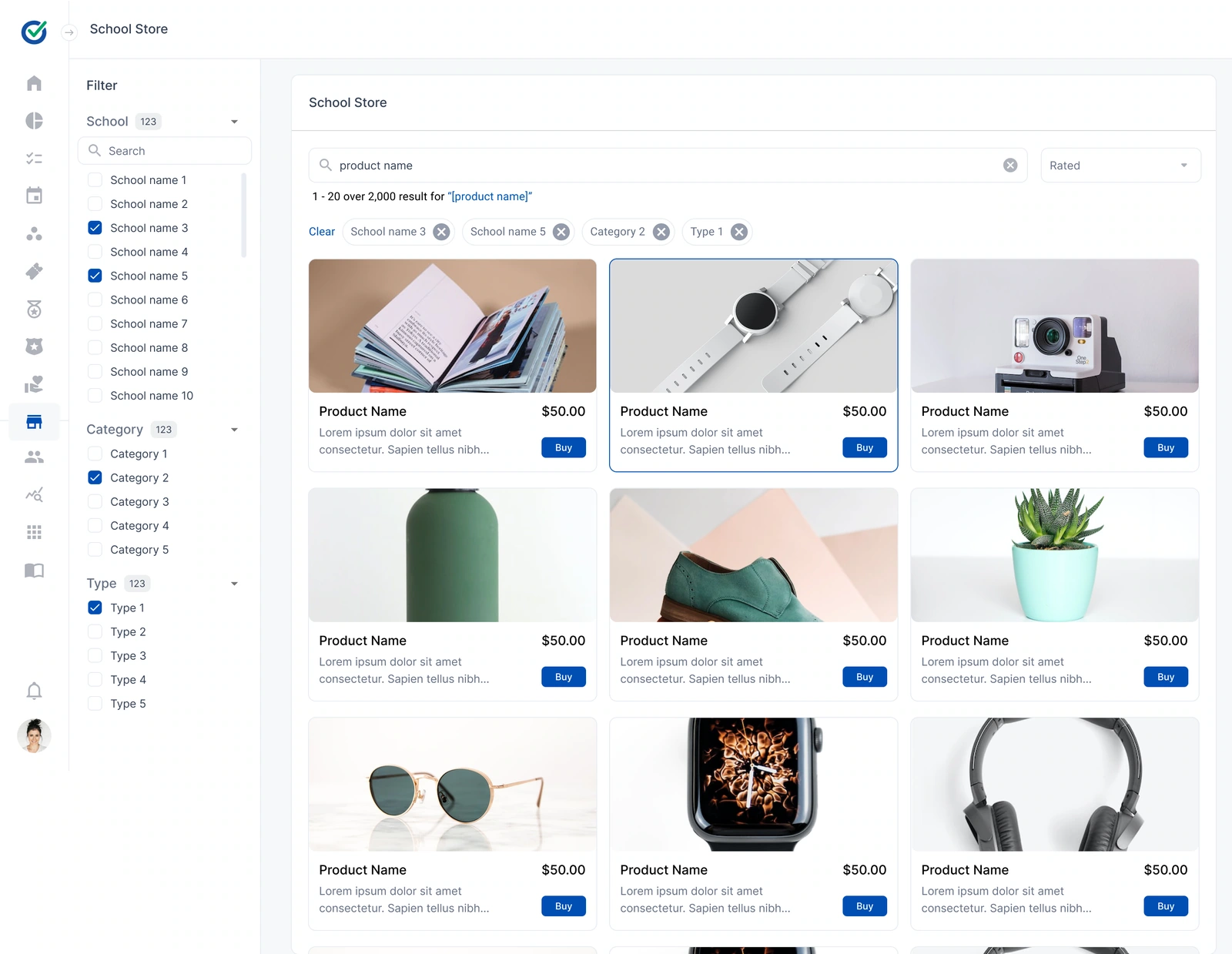
Task: Open the apps grid icon
Action: click(x=34, y=532)
